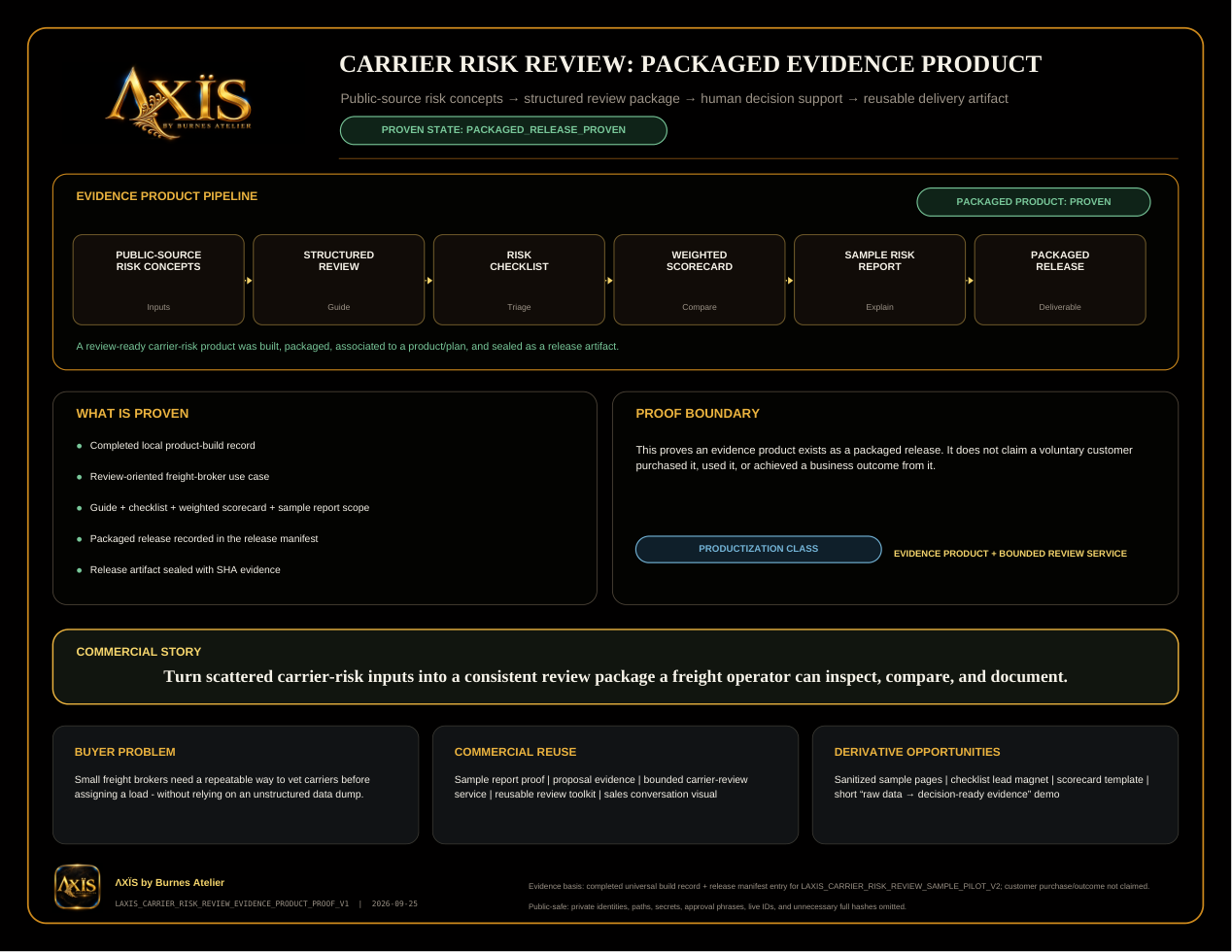Click the 'Turn scattered carrier-risk inputs' statement

[615, 676]
